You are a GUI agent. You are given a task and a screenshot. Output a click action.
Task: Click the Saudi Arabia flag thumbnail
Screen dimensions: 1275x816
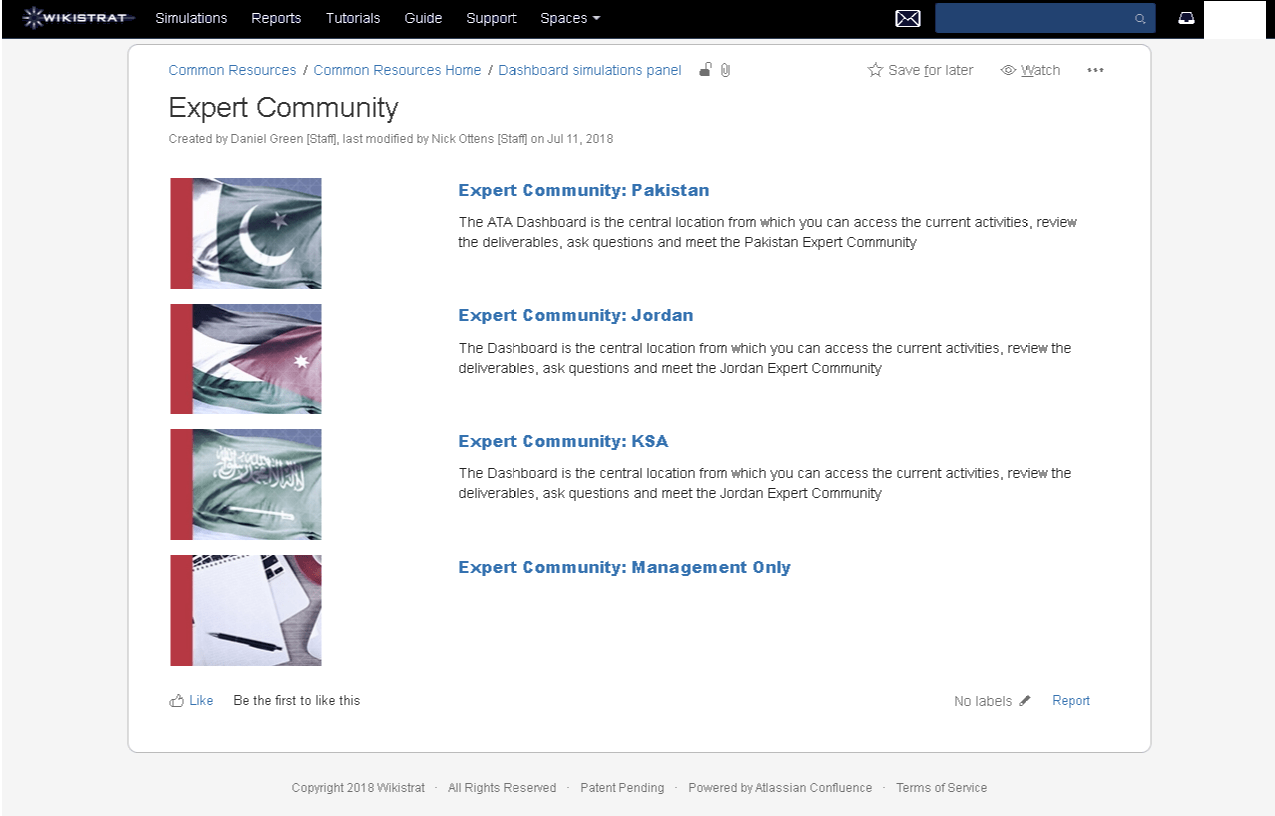coord(246,485)
